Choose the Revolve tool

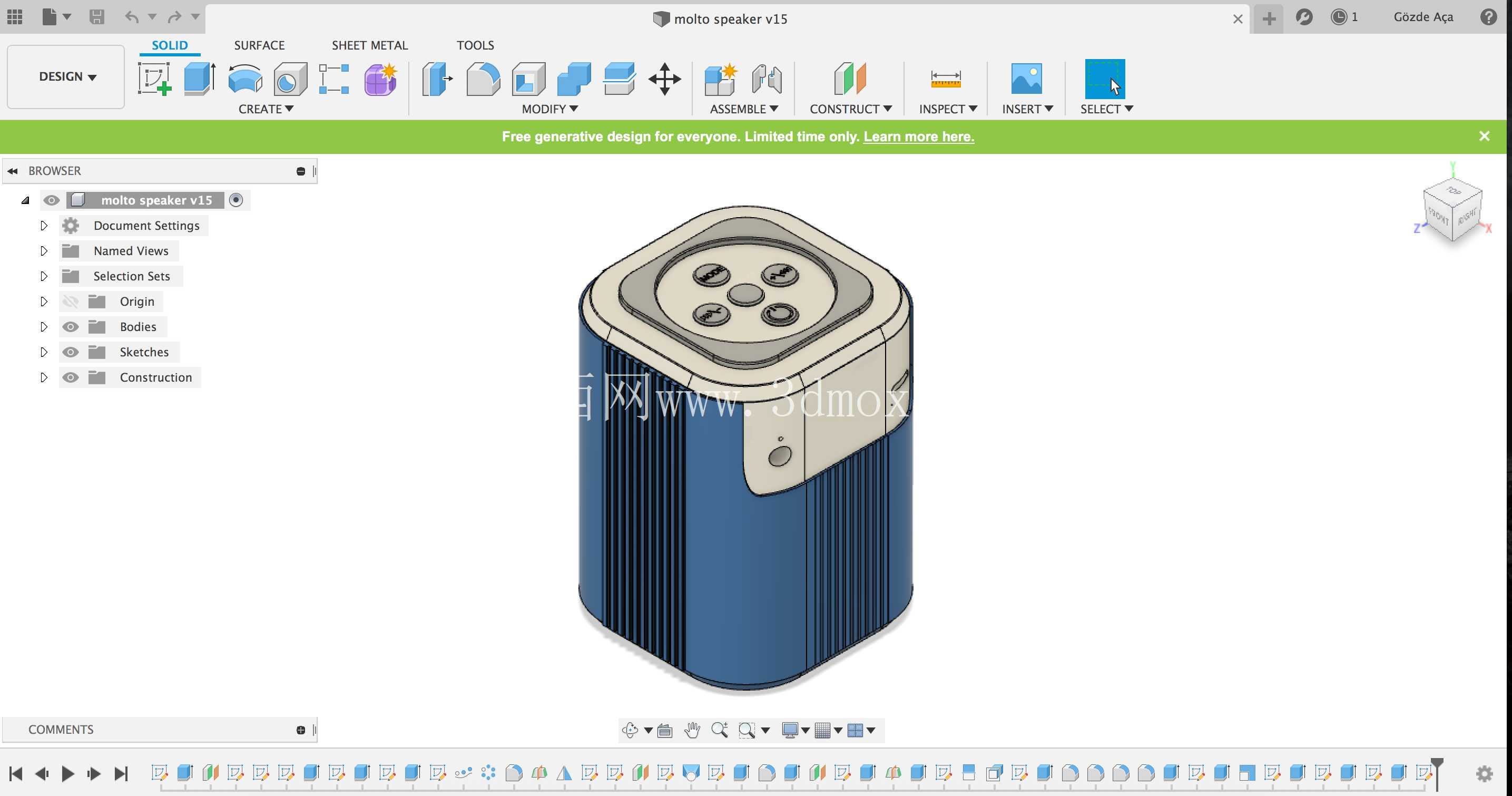[x=246, y=79]
